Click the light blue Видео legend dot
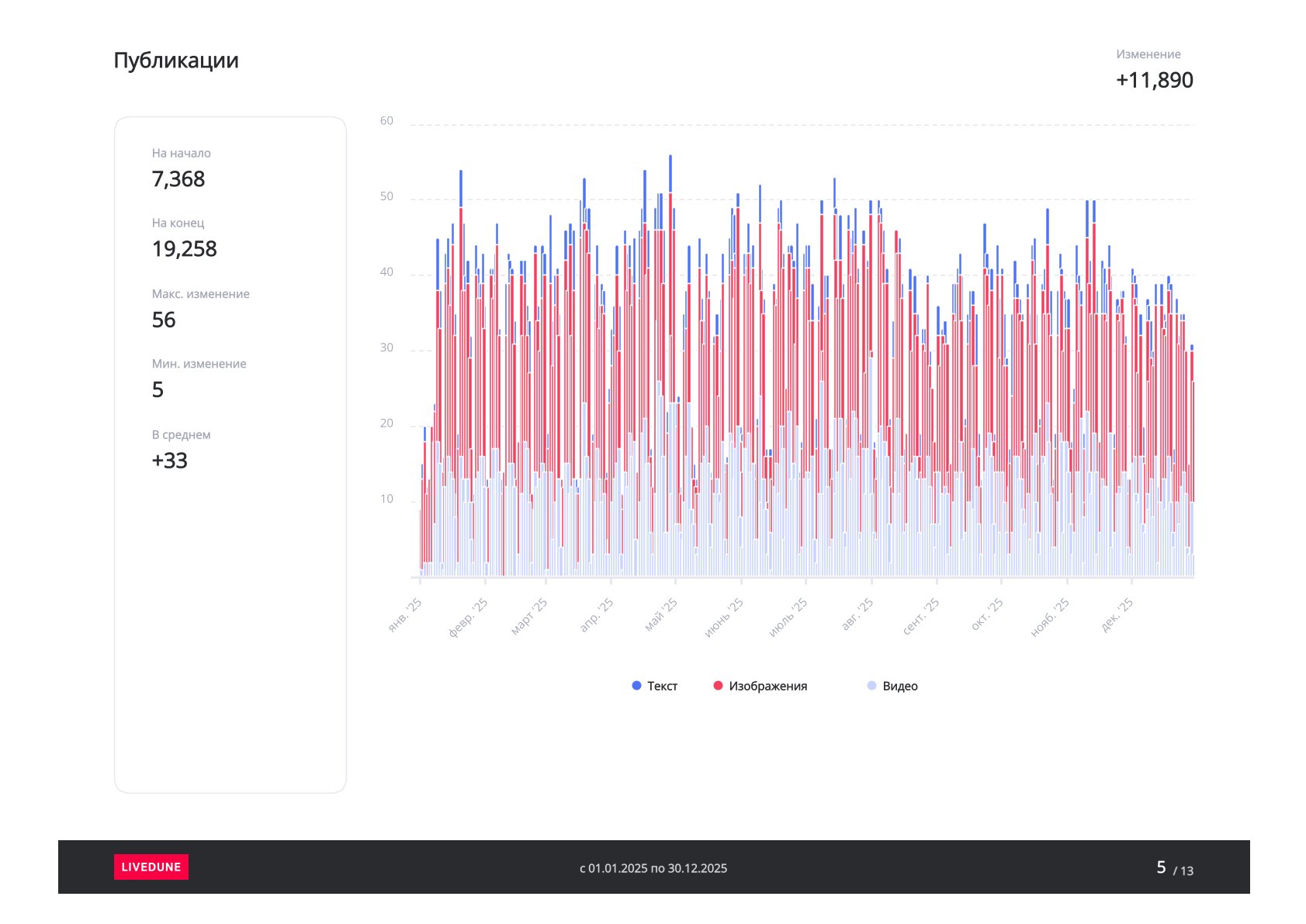Image resolution: width=1306 pixels, height=924 pixels. (x=871, y=686)
